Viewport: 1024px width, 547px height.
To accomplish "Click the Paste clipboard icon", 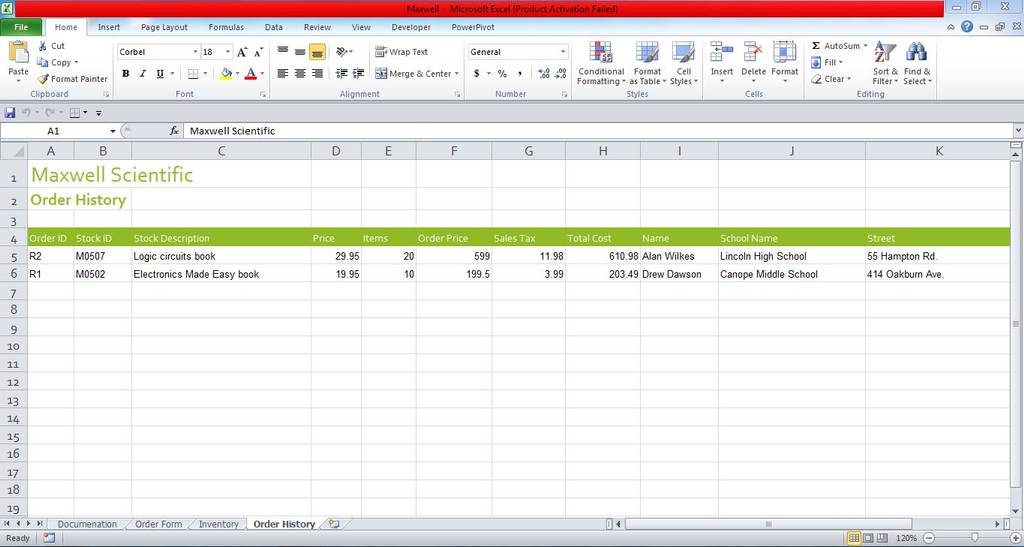I will tap(18, 54).
